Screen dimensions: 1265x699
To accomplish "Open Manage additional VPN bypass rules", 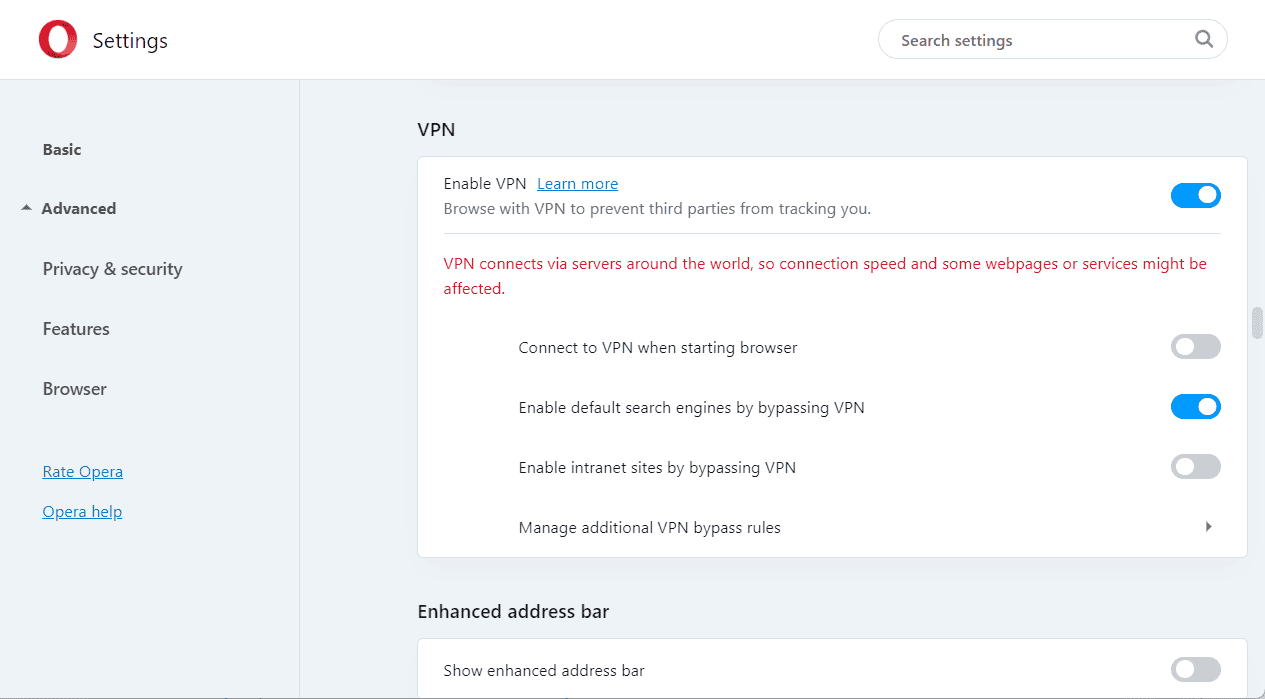I will tap(649, 527).
